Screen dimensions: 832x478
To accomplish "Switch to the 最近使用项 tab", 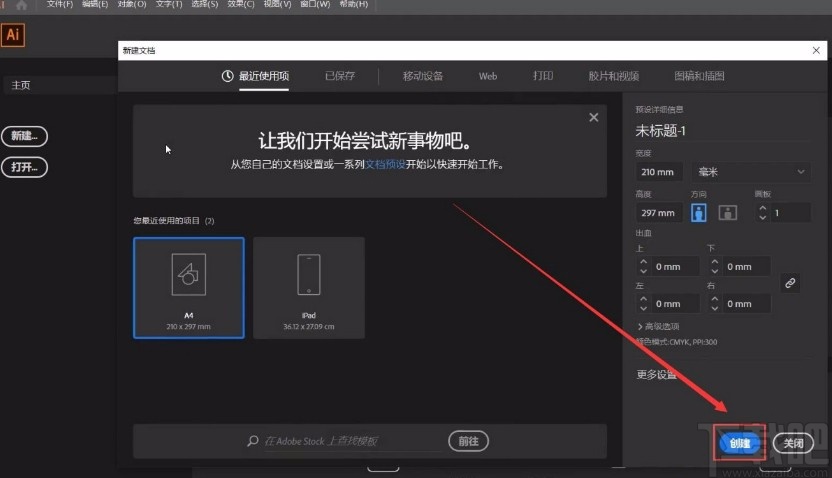I will coord(264,76).
